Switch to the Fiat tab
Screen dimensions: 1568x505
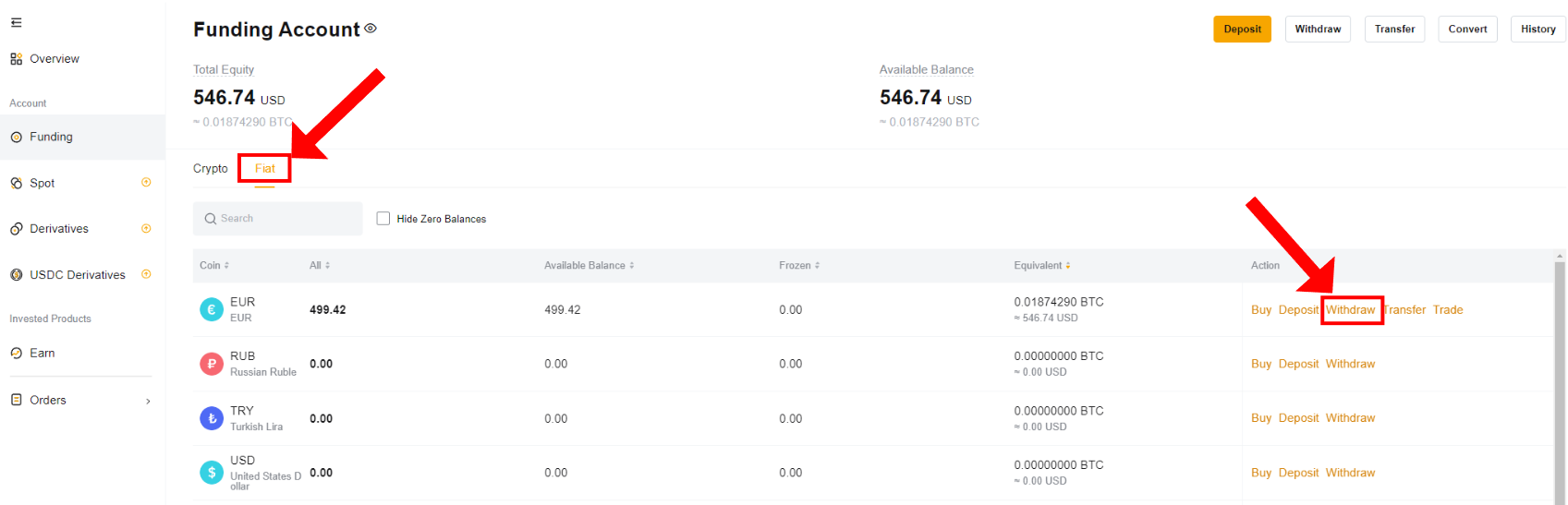265,169
